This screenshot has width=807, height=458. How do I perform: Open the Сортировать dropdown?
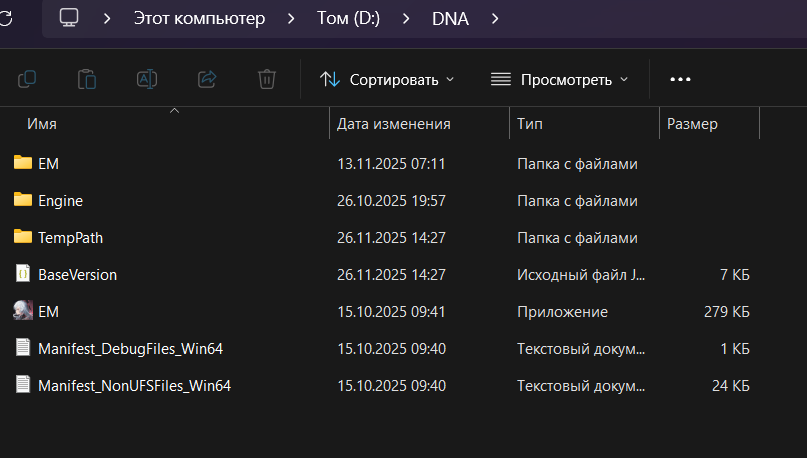click(x=387, y=79)
